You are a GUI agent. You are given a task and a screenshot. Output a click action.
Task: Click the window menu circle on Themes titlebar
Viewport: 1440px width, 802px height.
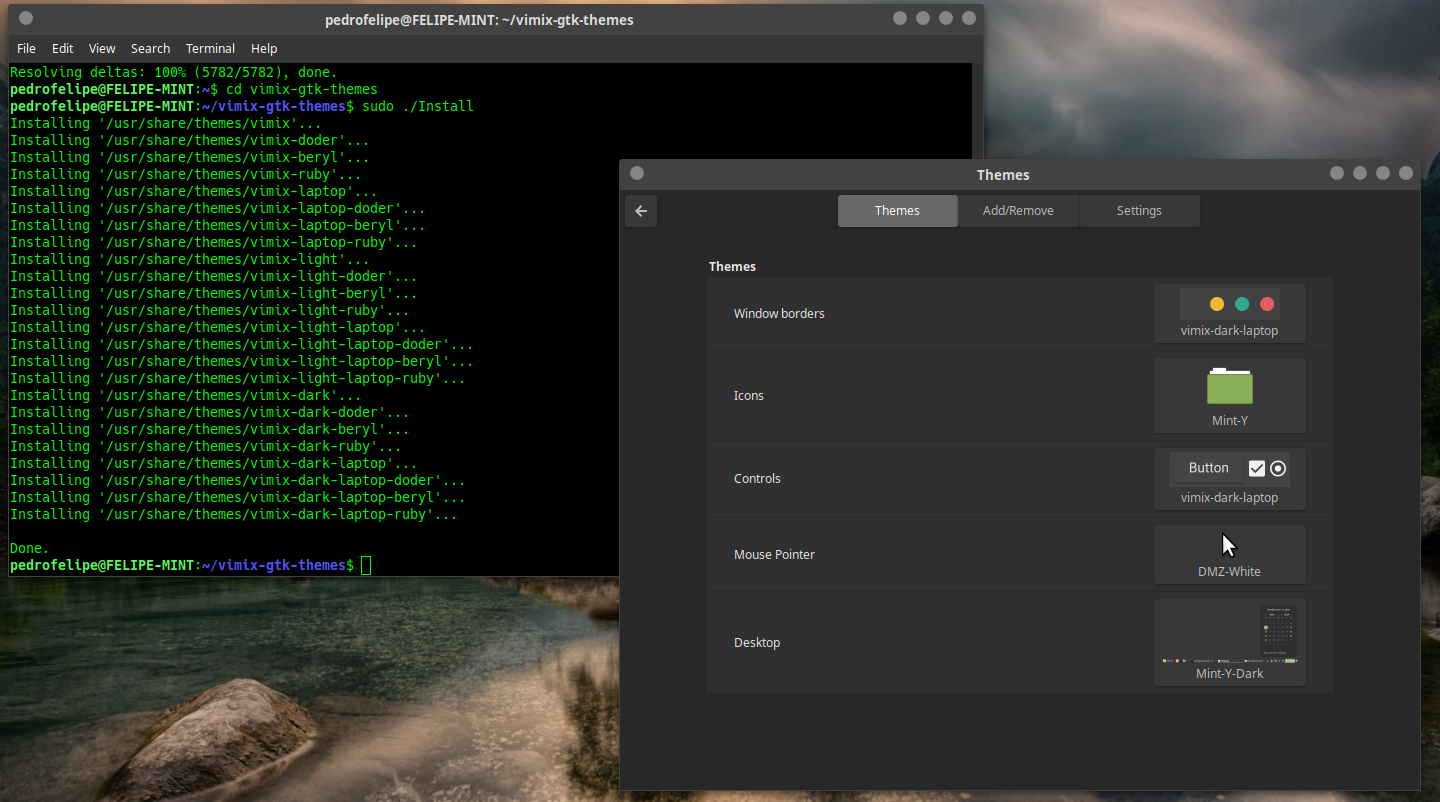637,173
